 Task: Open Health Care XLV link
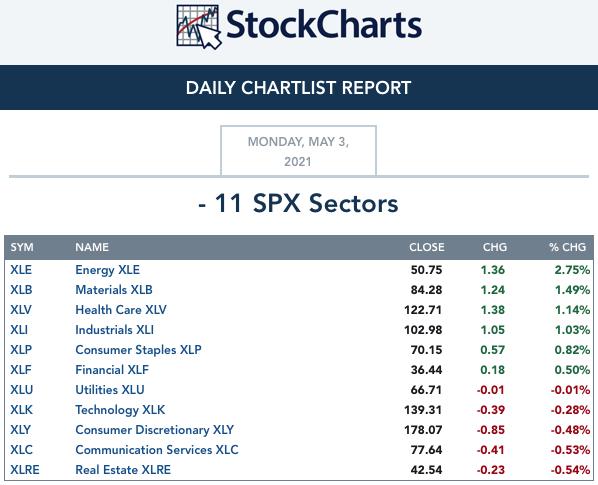[121, 310]
